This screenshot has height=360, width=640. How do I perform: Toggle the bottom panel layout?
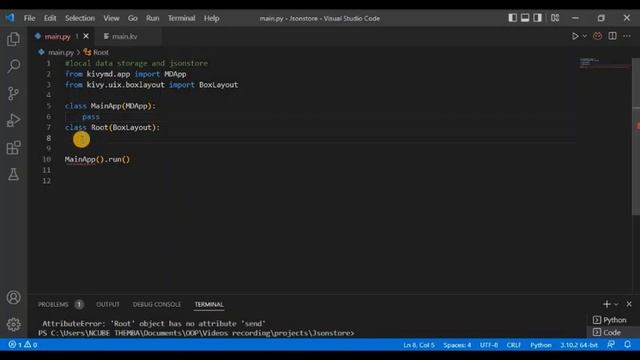click(x=525, y=18)
